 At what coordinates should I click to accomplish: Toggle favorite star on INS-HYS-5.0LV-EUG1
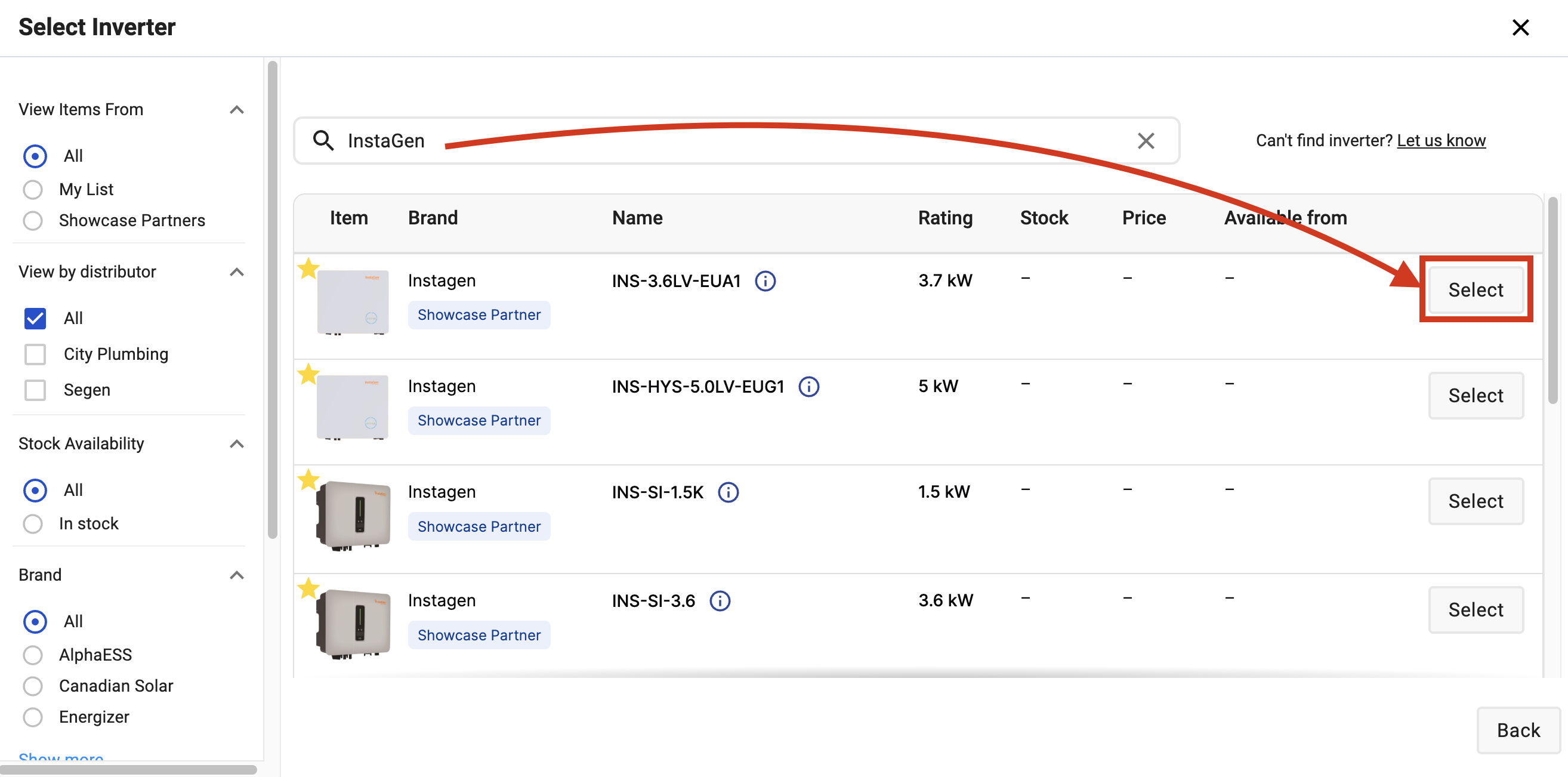308,374
